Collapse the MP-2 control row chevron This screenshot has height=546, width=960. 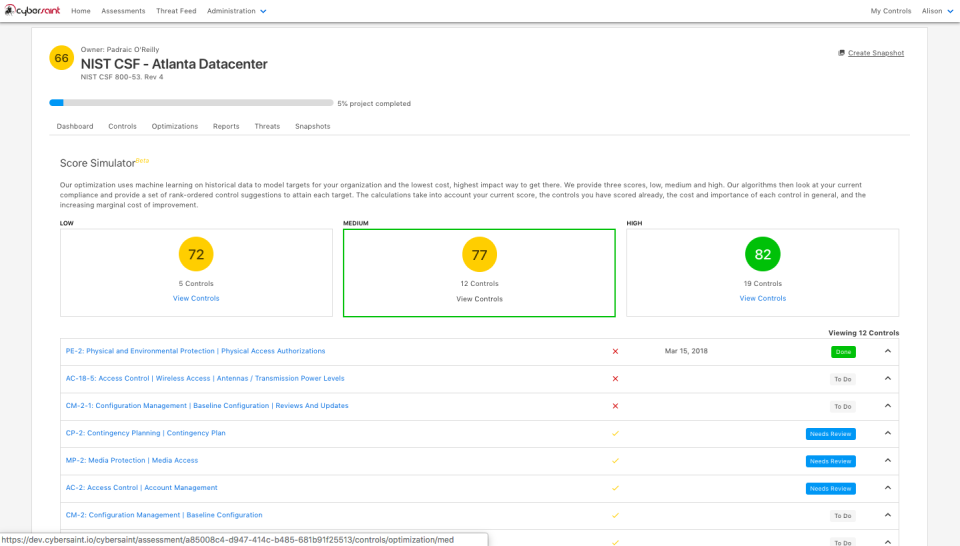(888, 460)
